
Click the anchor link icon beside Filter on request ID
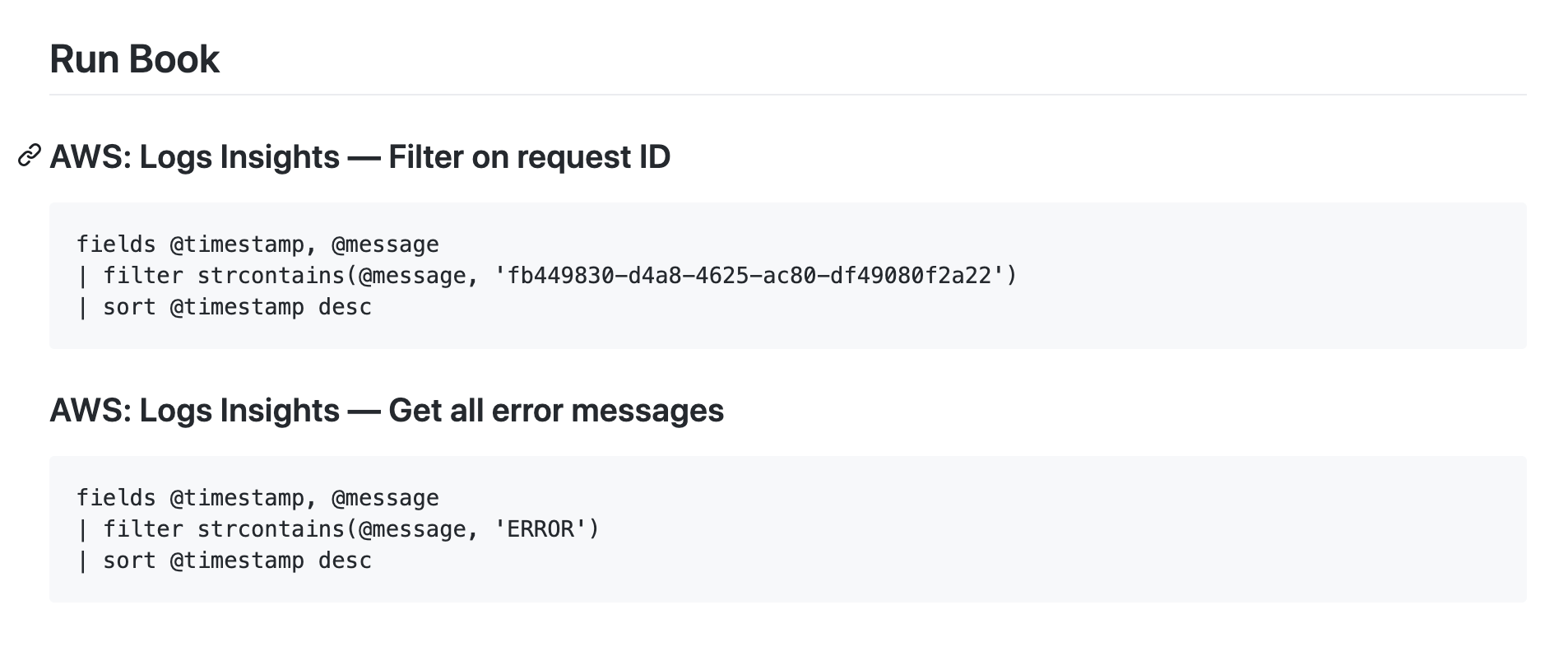30,156
